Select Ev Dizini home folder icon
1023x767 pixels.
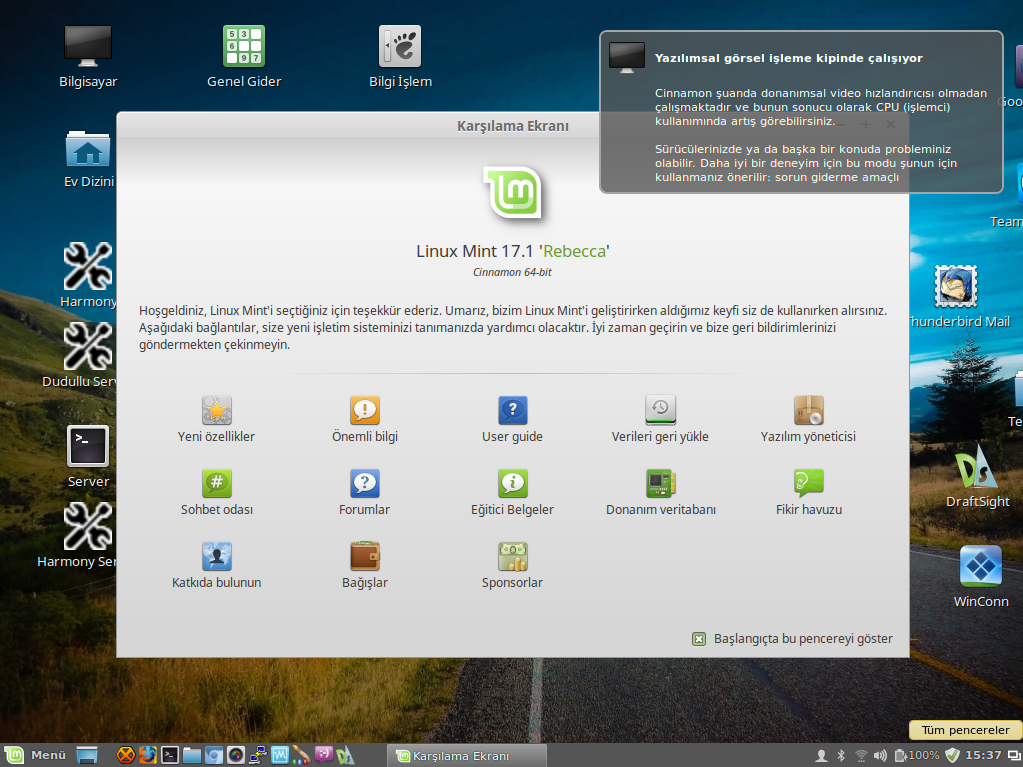[88, 149]
